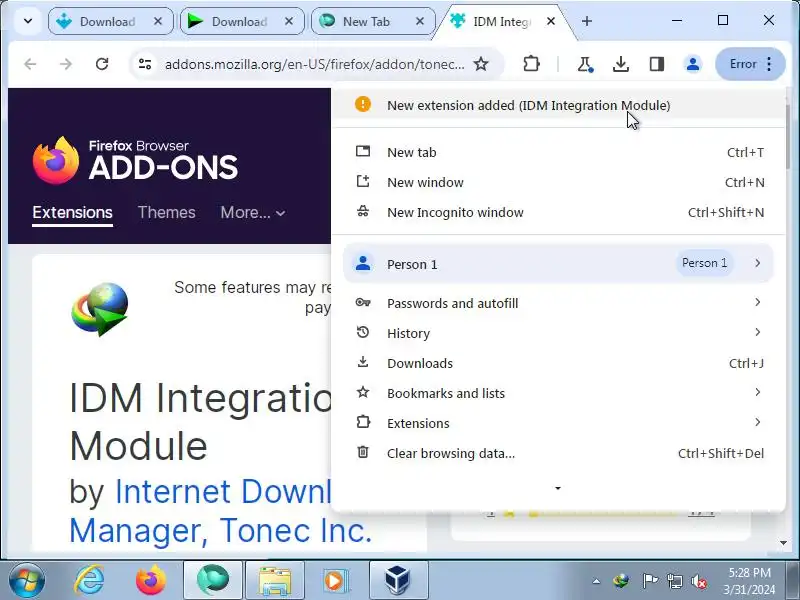Toggle the side panel icon
The width and height of the screenshot is (800, 600).
click(657, 64)
